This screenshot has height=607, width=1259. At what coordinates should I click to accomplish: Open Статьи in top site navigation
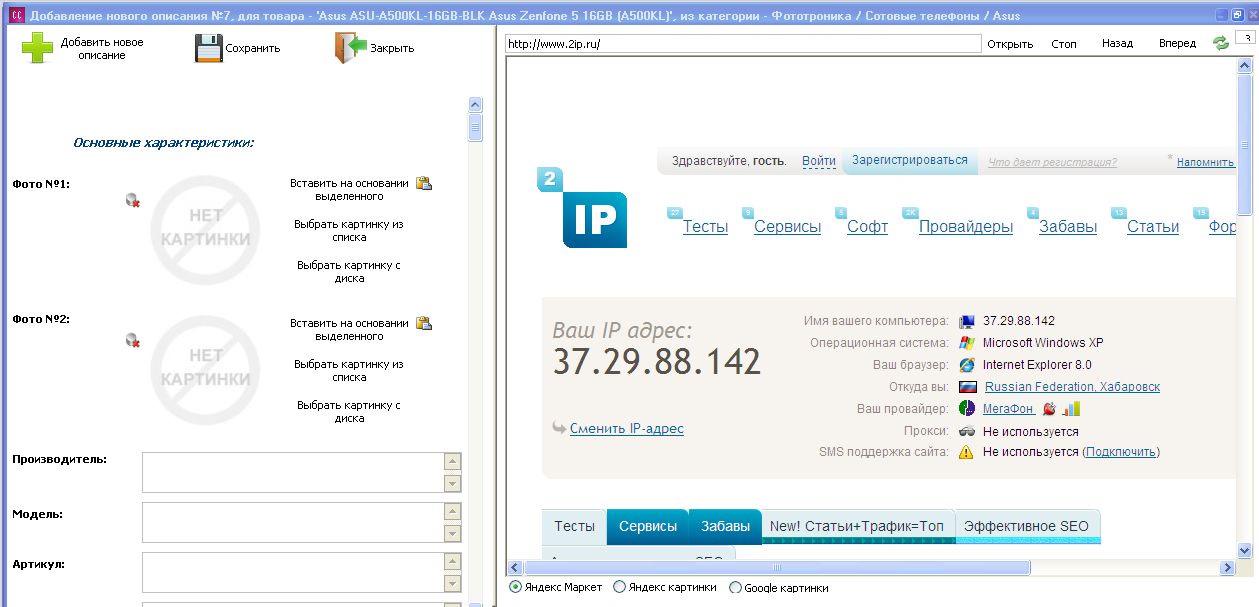pyautogui.click(x=1153, y=227)
